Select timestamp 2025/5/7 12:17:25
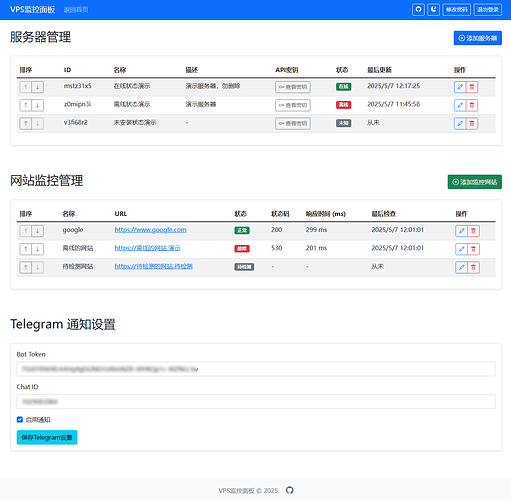Viewport: 511px width, 500px height. (394, 86)
